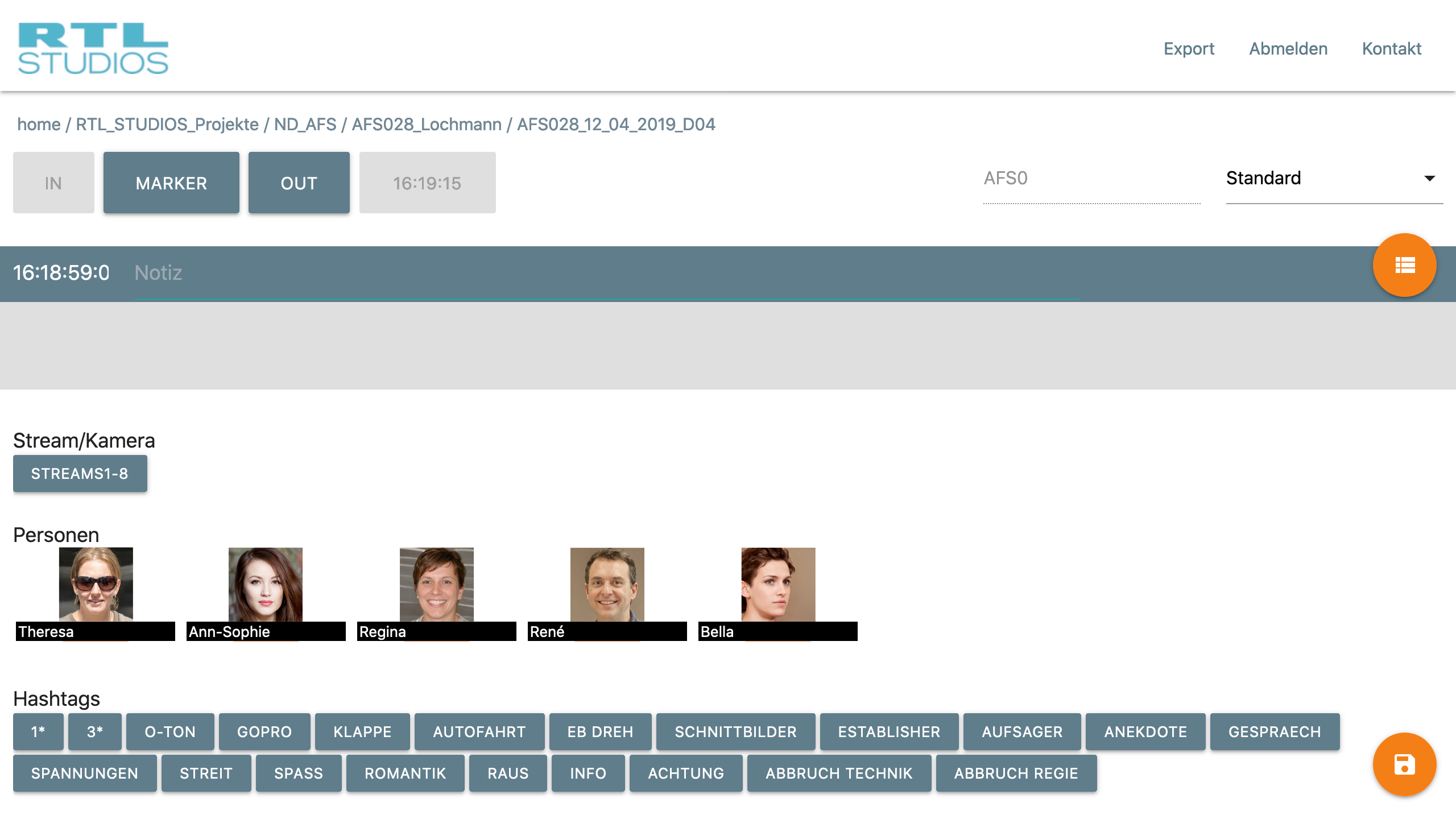1456x819 pixels.
Task: Click the orange list view icon button
Action: 1404,265
